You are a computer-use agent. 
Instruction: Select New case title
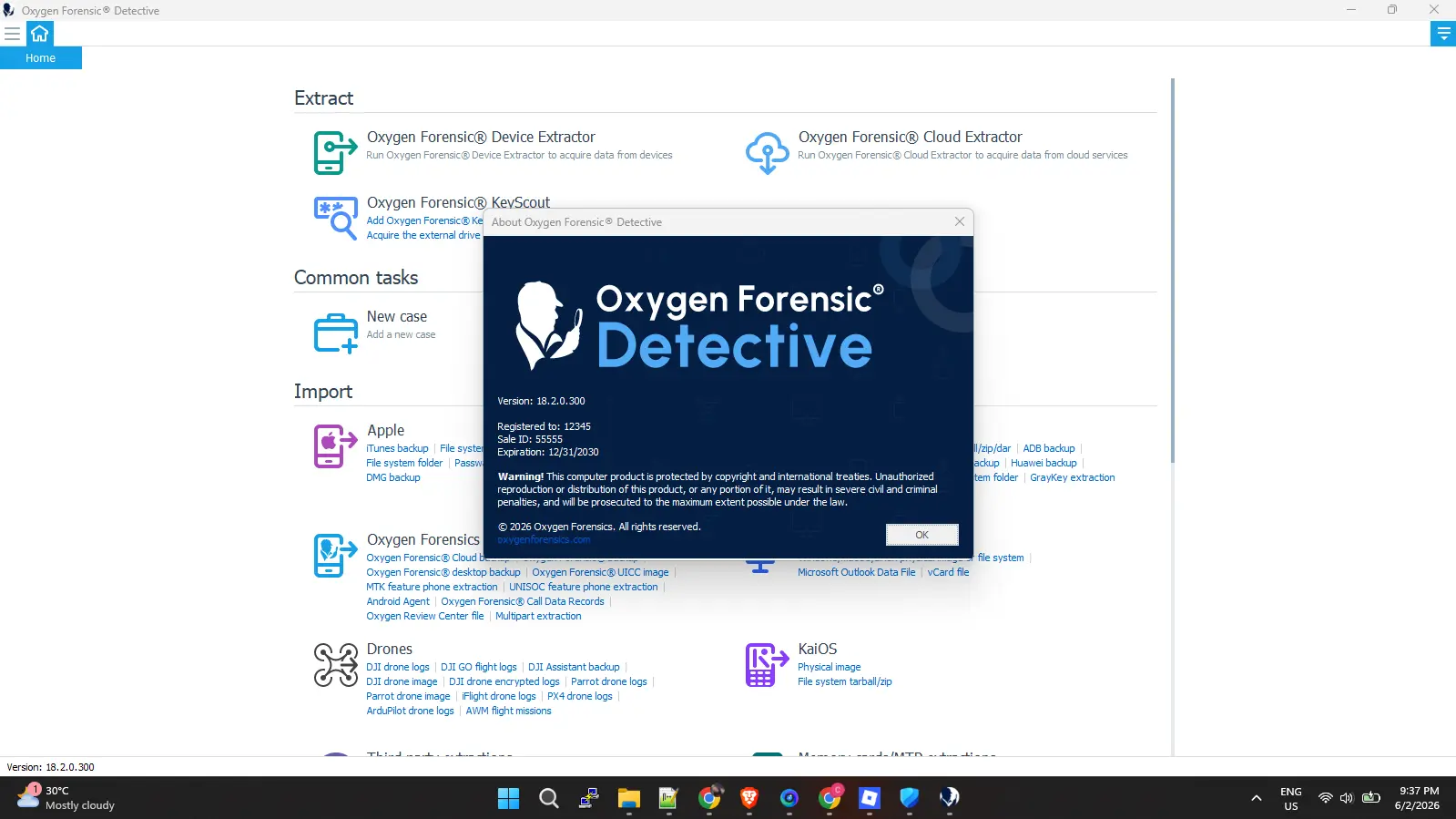pos(397,316)
